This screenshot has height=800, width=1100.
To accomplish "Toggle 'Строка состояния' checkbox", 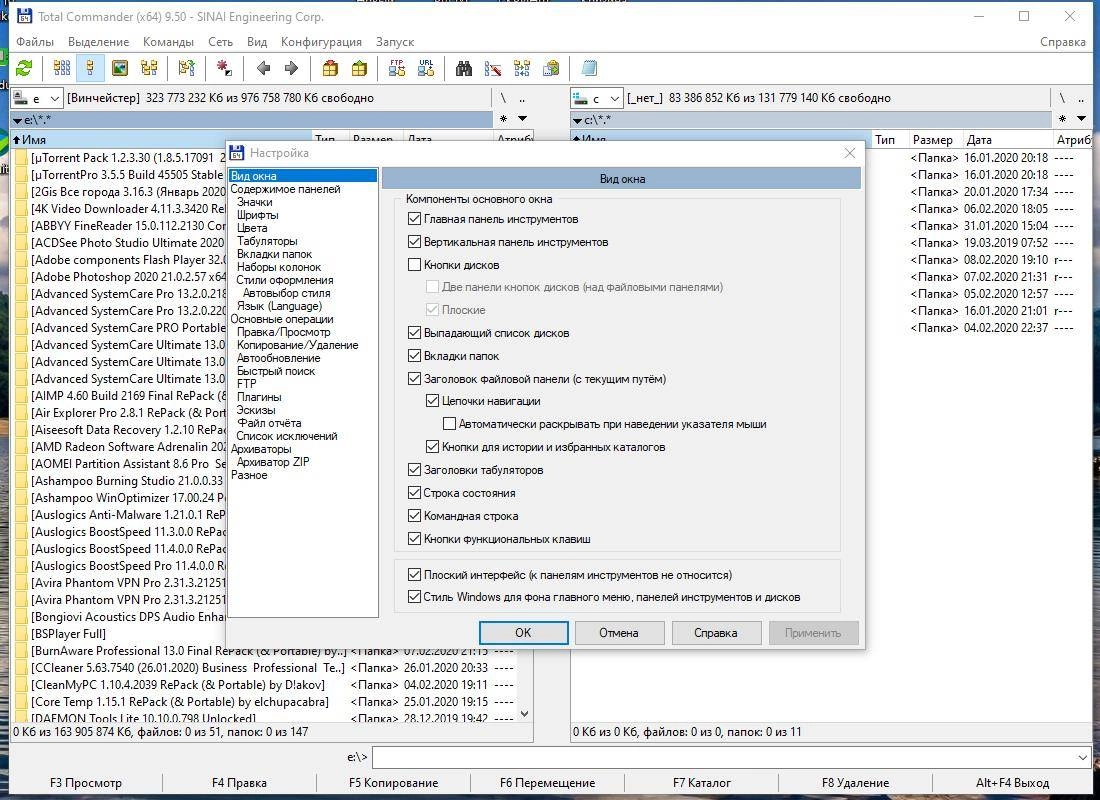I will [x=414, y=493].
